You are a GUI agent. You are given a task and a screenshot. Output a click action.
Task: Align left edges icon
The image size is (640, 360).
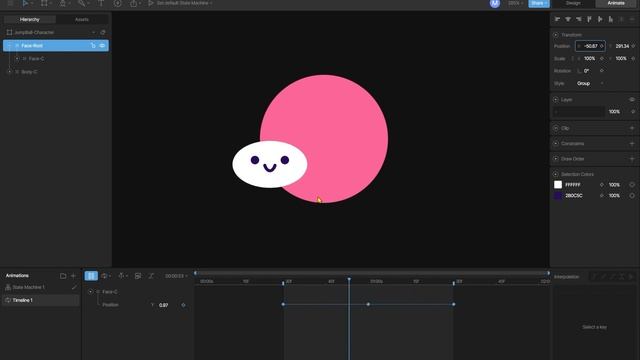coord(557,19)
